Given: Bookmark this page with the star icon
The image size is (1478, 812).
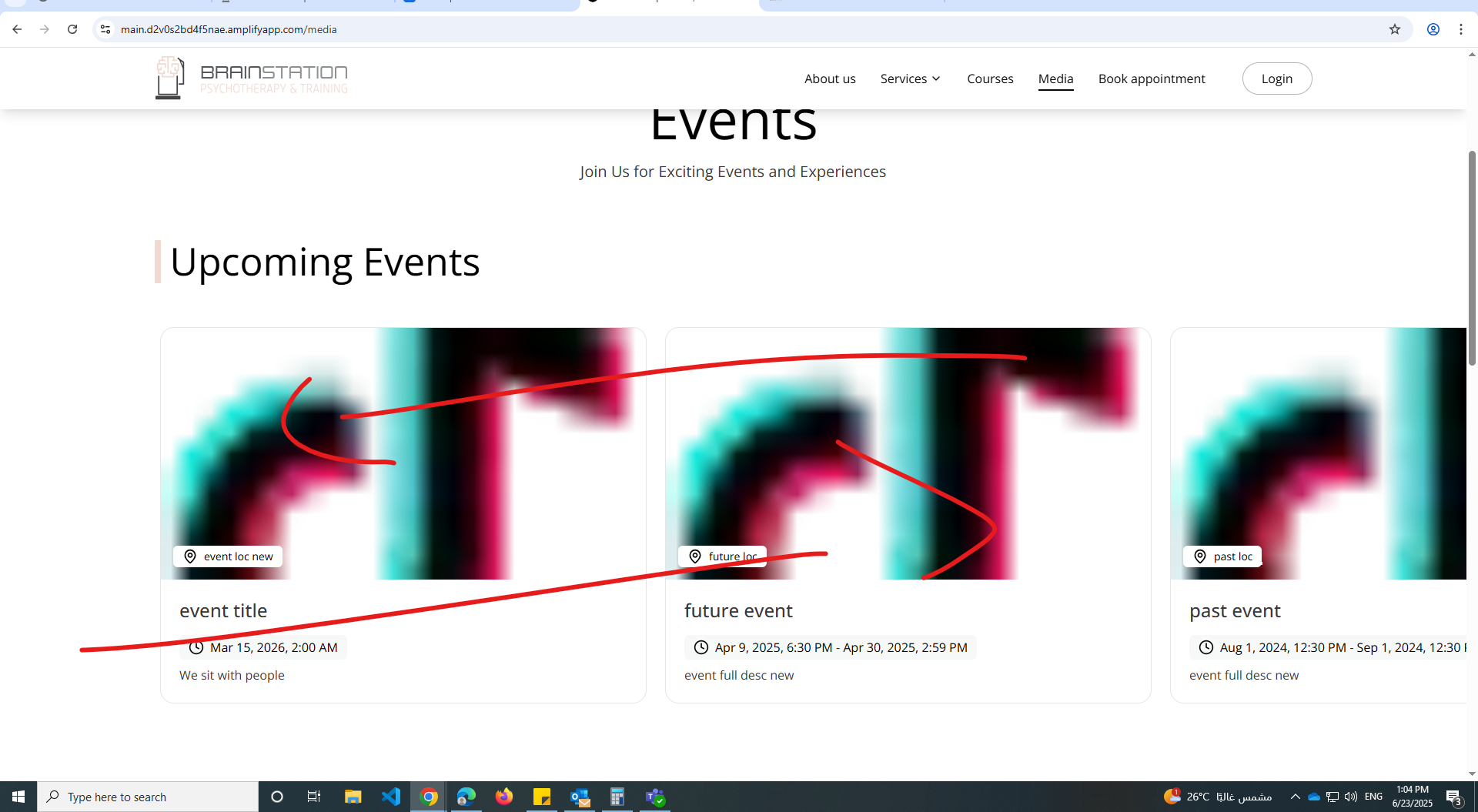Looking at the screenshot, I should click(1394, 29).
